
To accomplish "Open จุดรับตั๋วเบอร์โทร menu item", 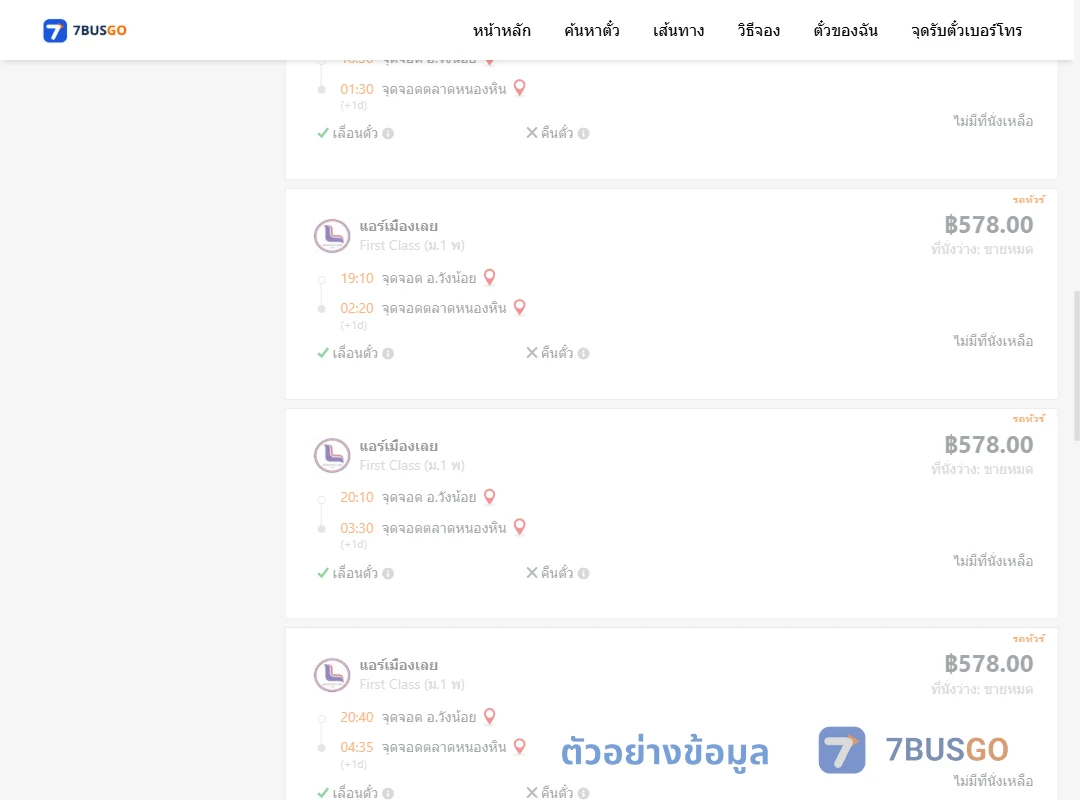I will (966, 30).
